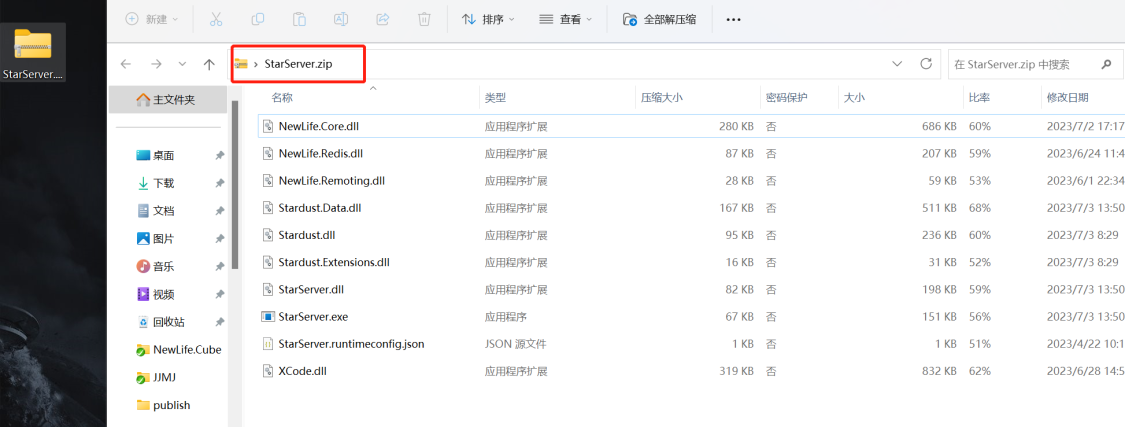
Task: Click StarServer.zip in the address bar path
Action: pos(298,64)
